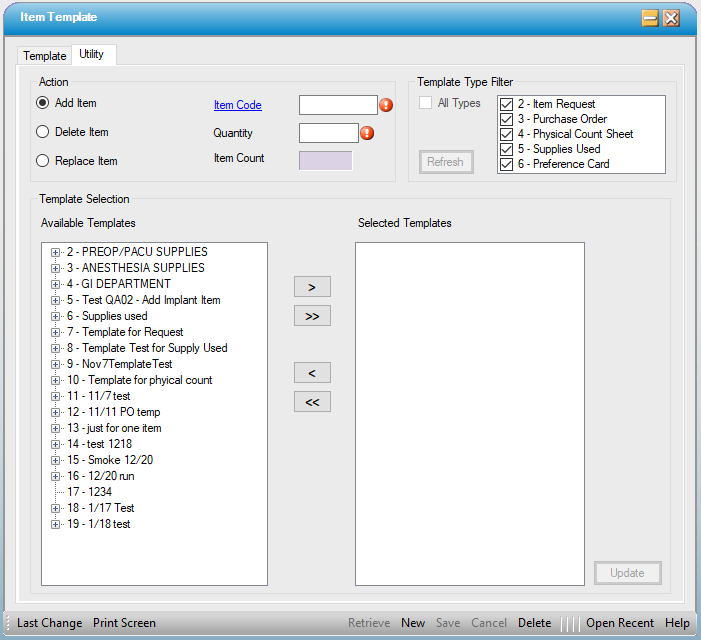Click the red error icon beside Item Code
The image size is (701, 640).
coord(386,105)
